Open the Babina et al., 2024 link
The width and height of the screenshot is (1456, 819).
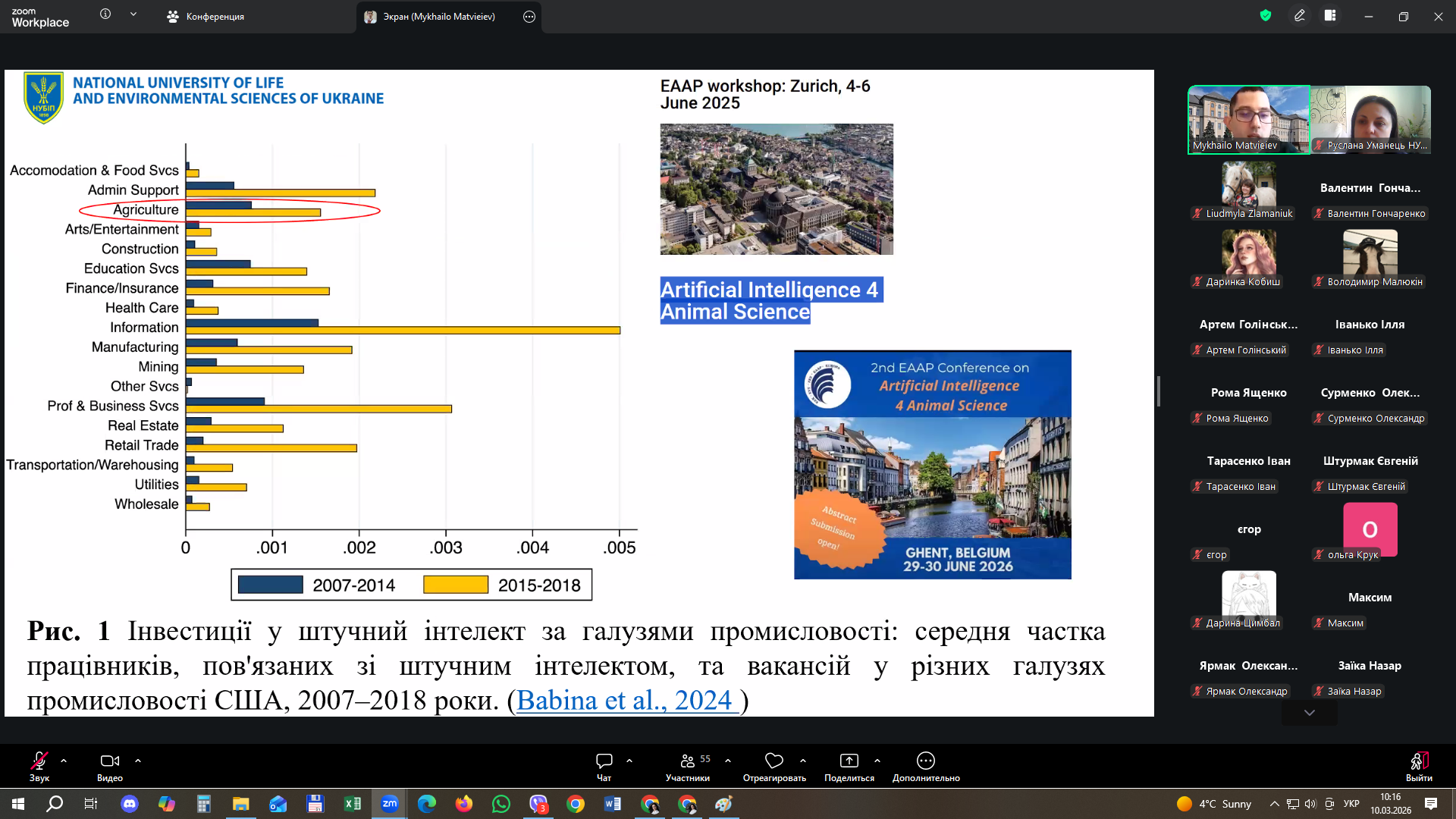[x=626, y=700]
